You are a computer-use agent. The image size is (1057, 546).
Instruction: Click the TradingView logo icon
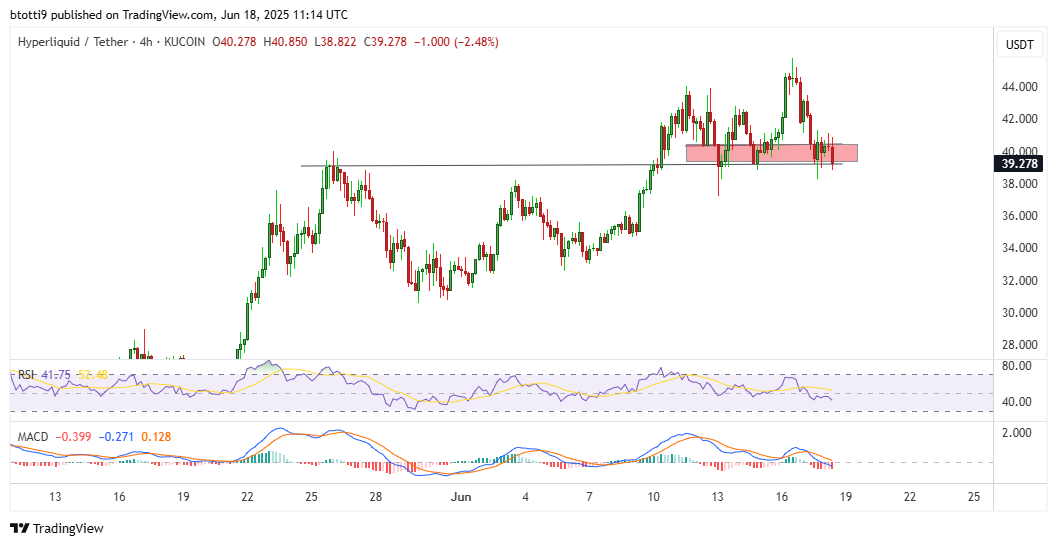tap(20, 528)
